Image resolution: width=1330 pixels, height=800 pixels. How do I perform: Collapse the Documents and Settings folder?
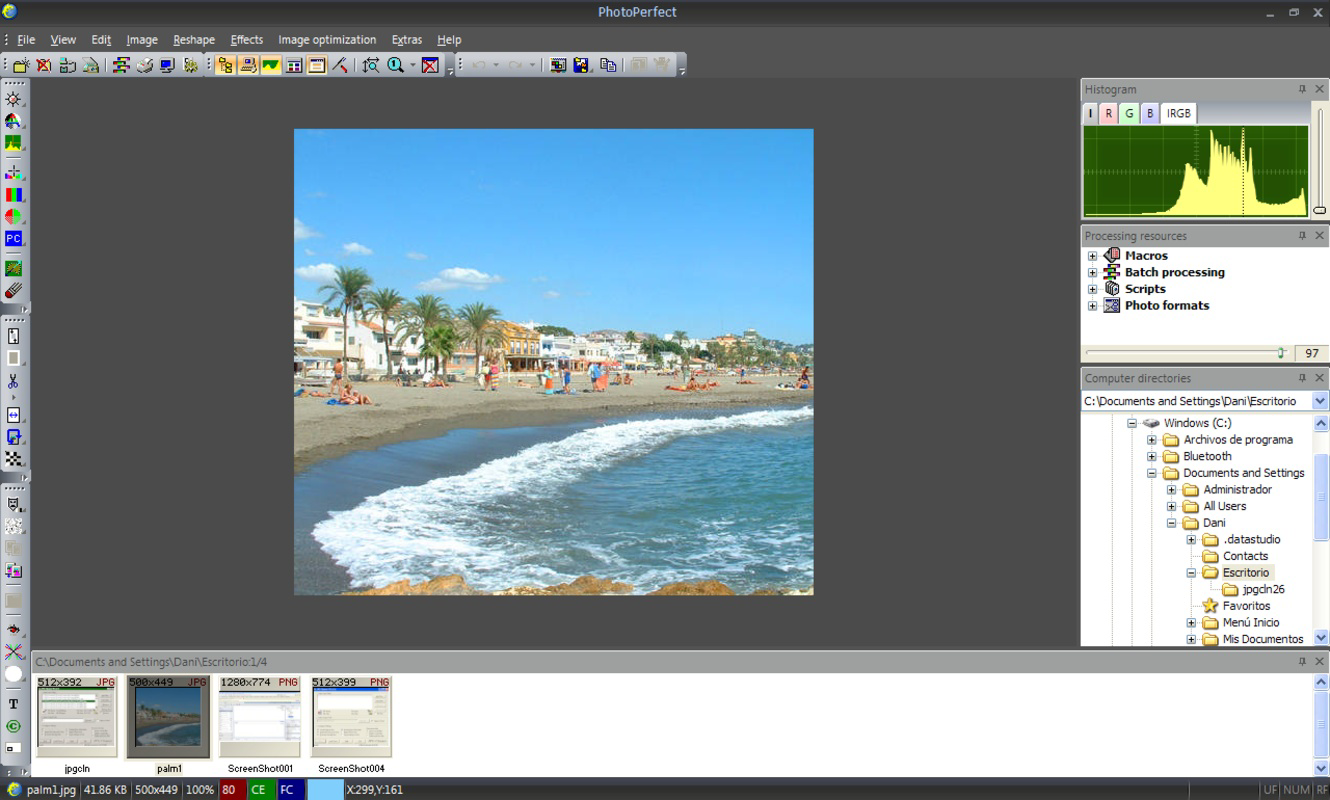pos(1152,472)
